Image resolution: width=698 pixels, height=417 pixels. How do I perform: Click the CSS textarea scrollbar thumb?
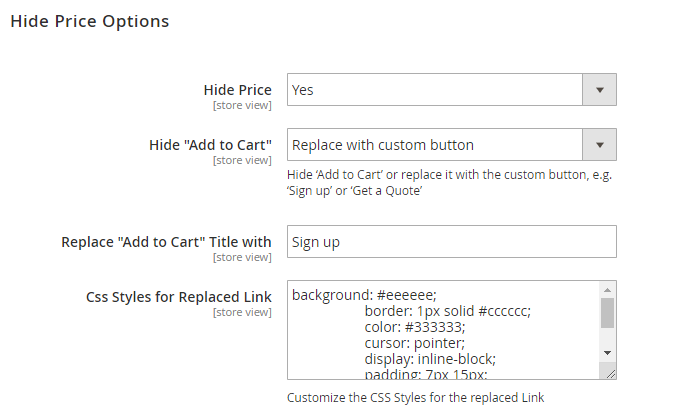[x=607, y=313]
